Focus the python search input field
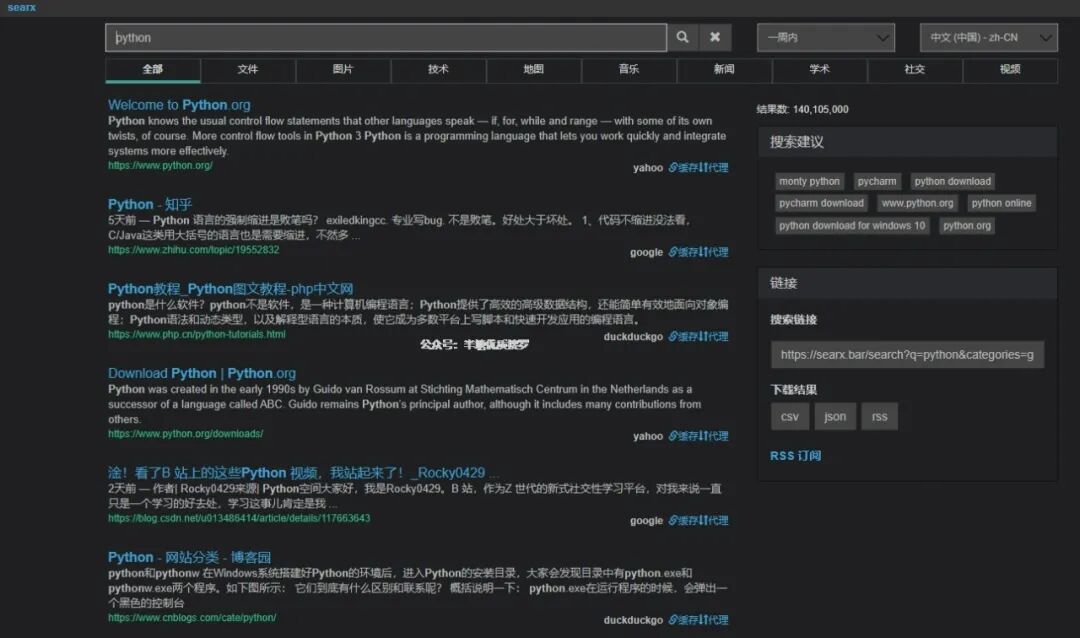This screenshot has height=638, width=1080. tap(386, 37)
